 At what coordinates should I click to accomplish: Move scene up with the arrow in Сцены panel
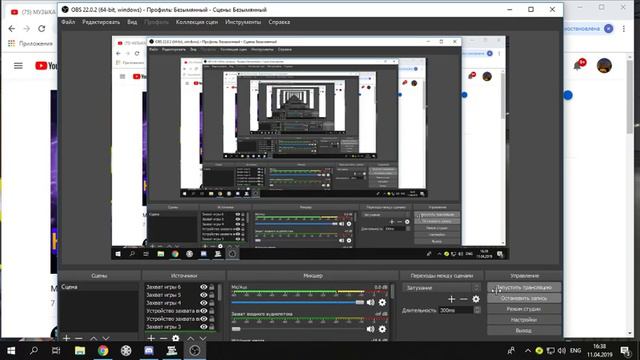[x=93, y=338]
